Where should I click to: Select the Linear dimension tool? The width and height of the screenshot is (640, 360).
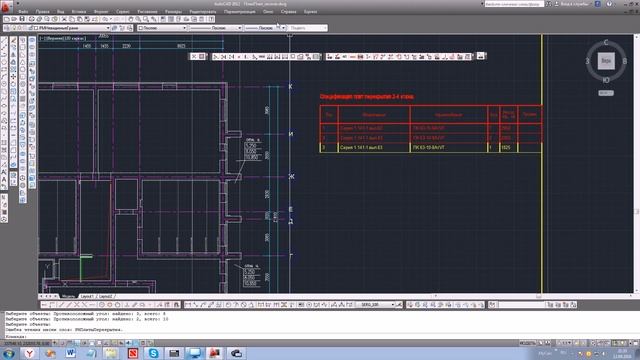[x=188, y=305]
